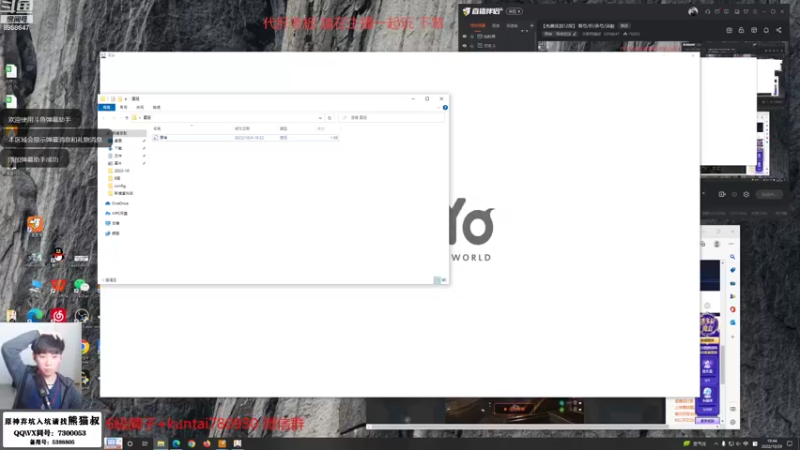The image size is (800, 450).
Task: Open the NetEase Cloud Music desktop icon
Action: tap(58, 315)
